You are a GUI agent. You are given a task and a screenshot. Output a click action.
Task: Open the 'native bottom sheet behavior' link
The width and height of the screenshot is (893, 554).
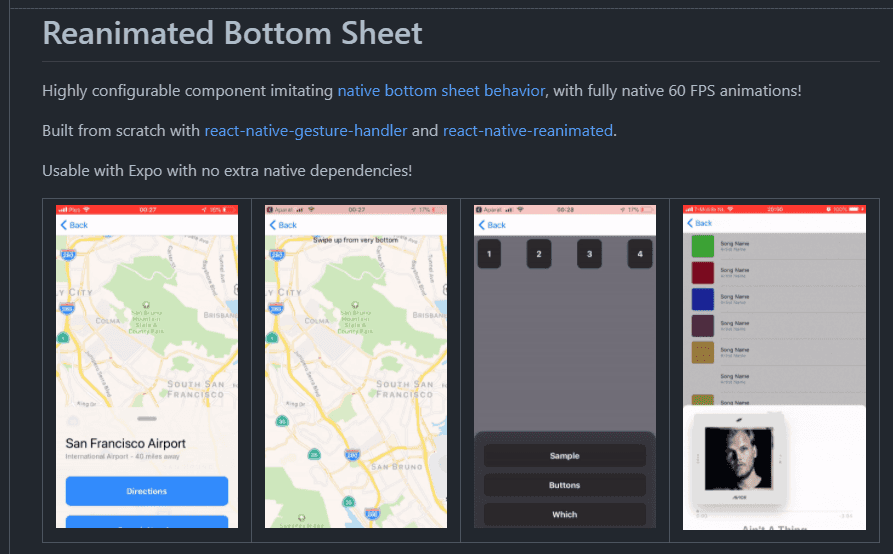tap(441, 91)
